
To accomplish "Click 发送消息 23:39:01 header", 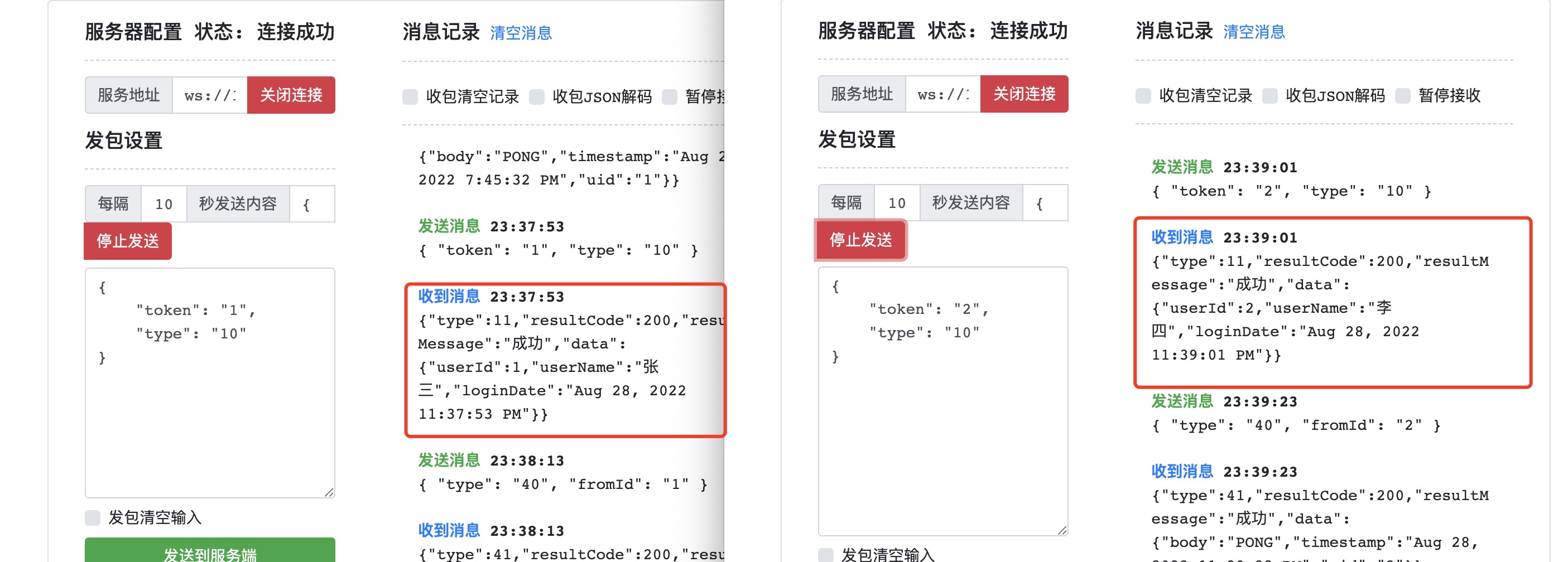I will point(1224,167).
